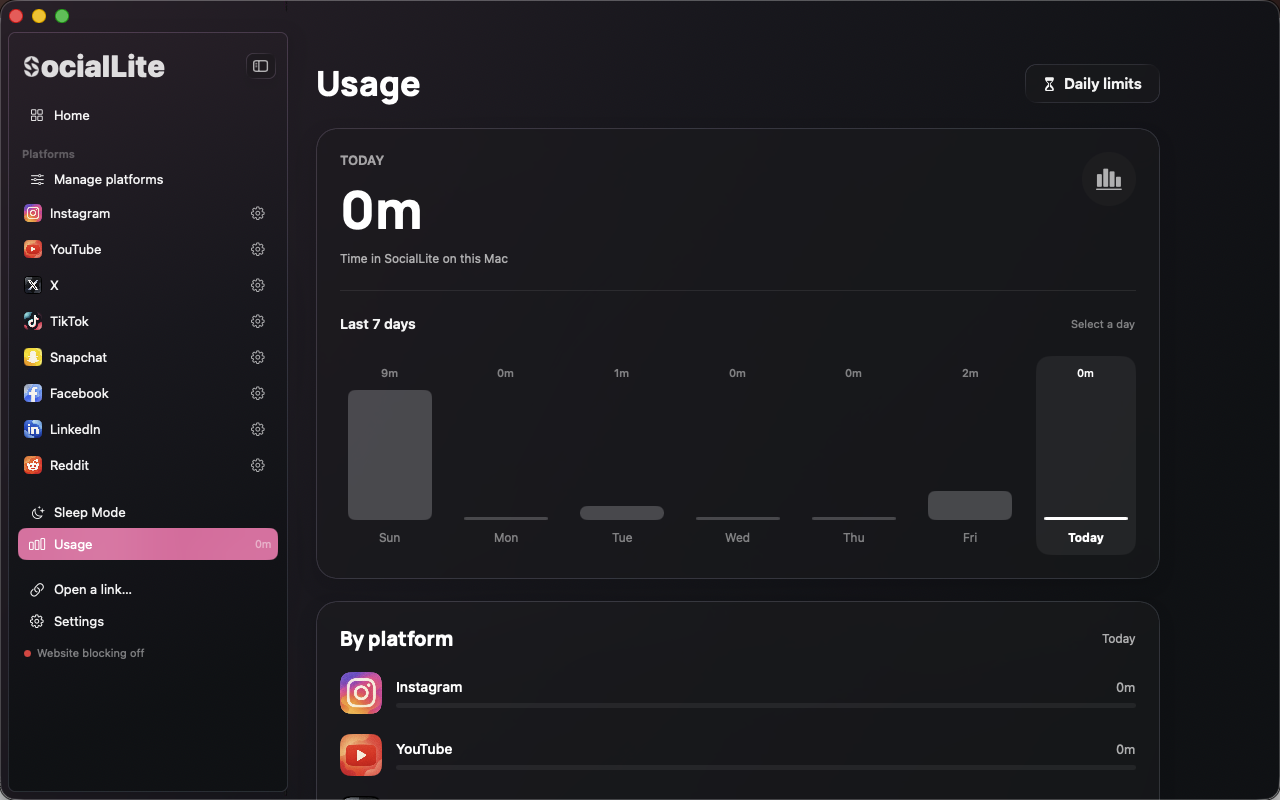Open Daily limits button
1280x800 pixels.
[1092, 84]
